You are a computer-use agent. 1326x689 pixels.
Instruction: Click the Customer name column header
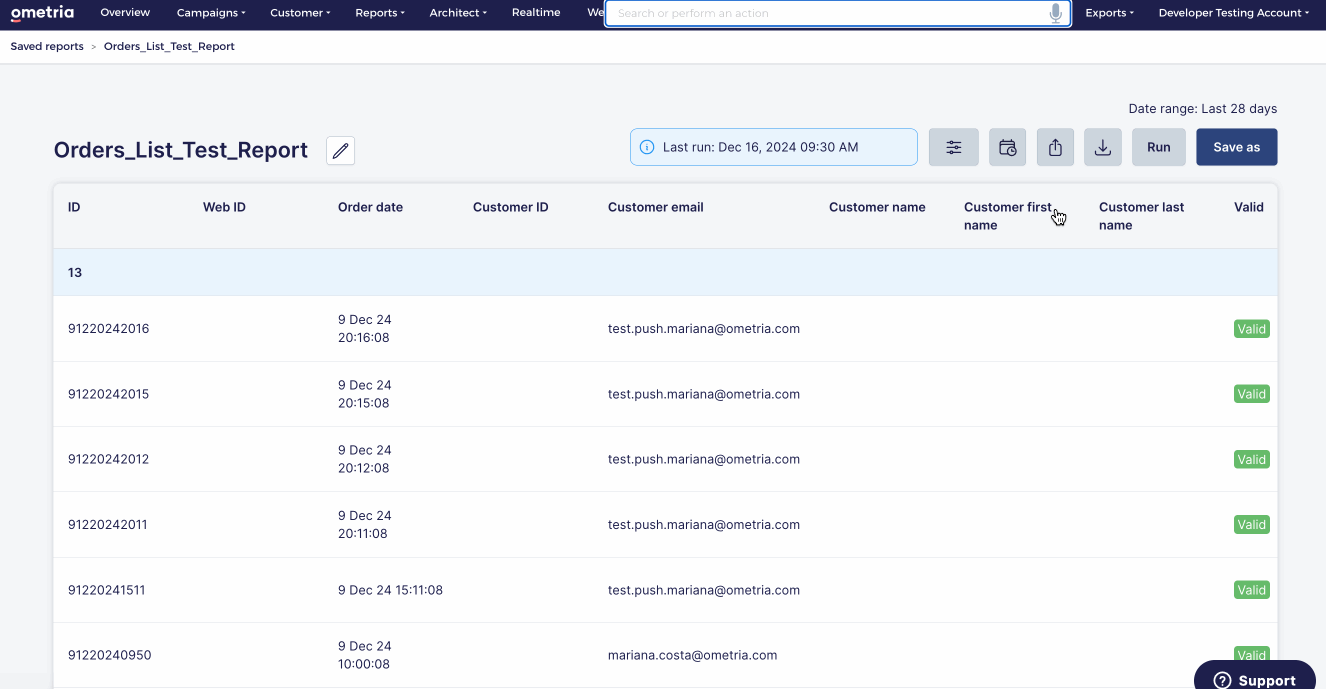click(x=877, y=207)
